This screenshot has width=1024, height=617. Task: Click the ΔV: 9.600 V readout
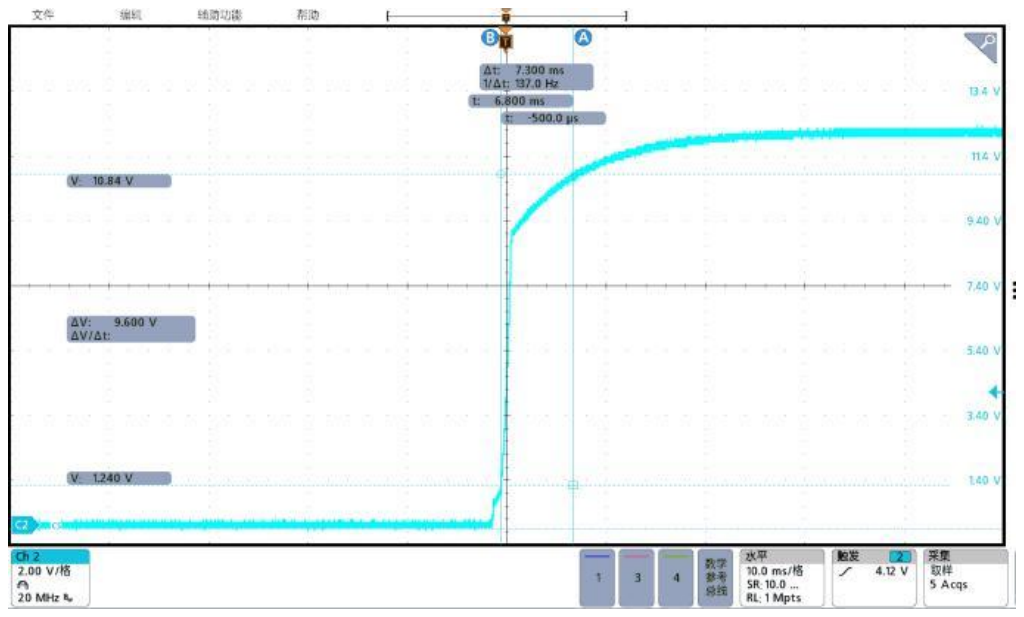pyautogui.click(x=131, y=329)
